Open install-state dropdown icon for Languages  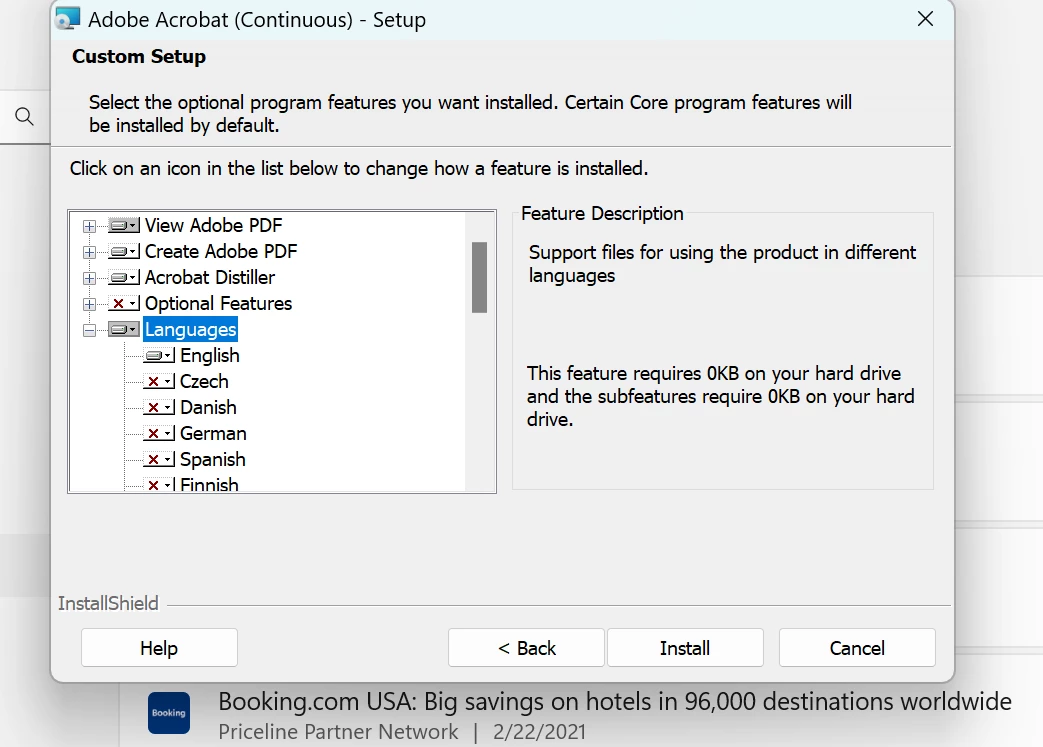tap(124, 329)
